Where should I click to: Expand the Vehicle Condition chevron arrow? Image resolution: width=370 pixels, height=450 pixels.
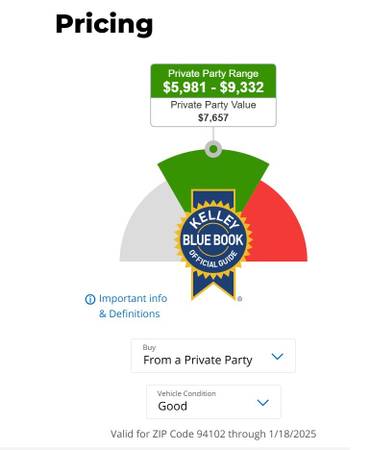click(x=263, y=403)
